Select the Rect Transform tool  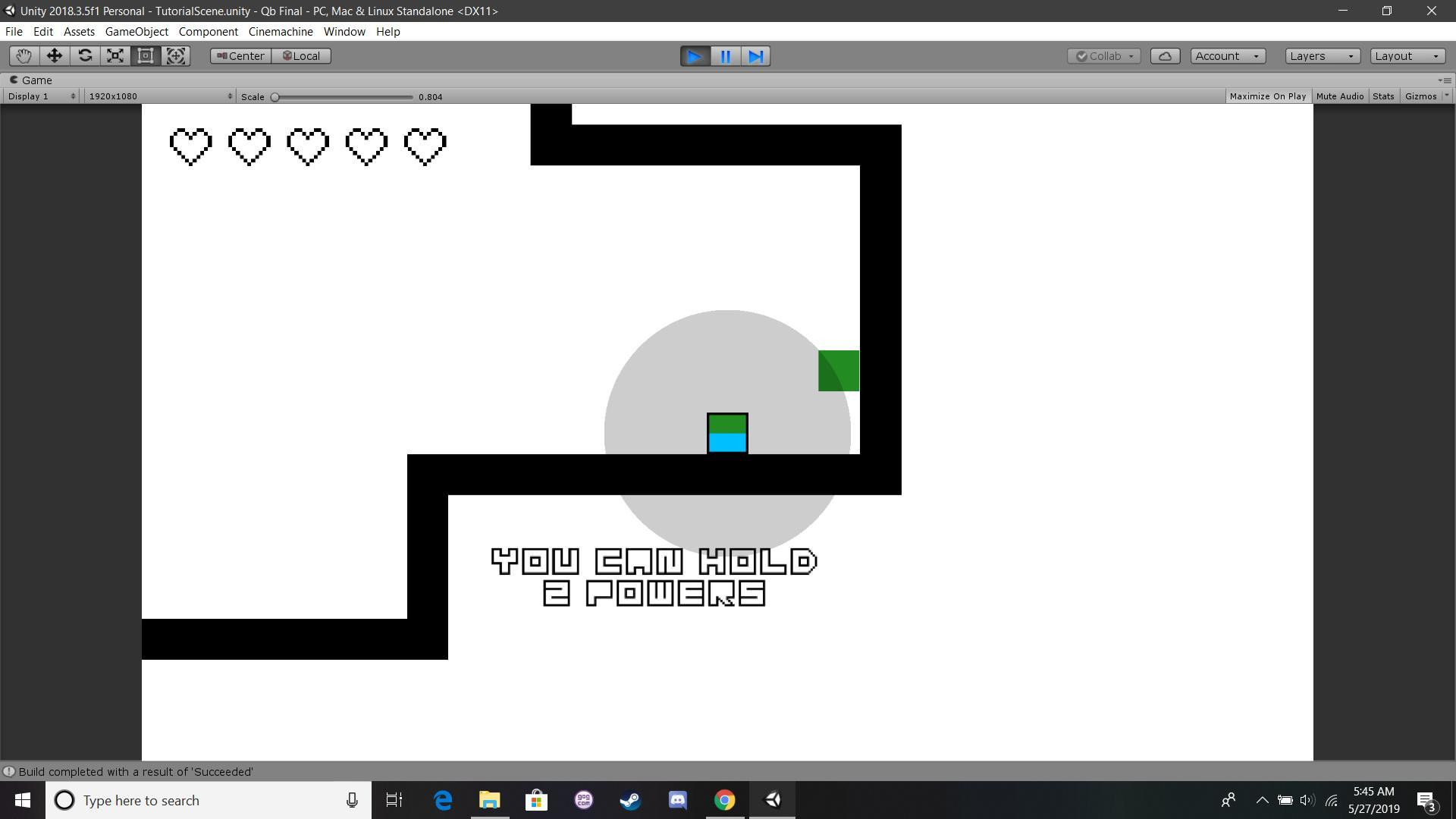pyautogui.click(x=146, y=56)
